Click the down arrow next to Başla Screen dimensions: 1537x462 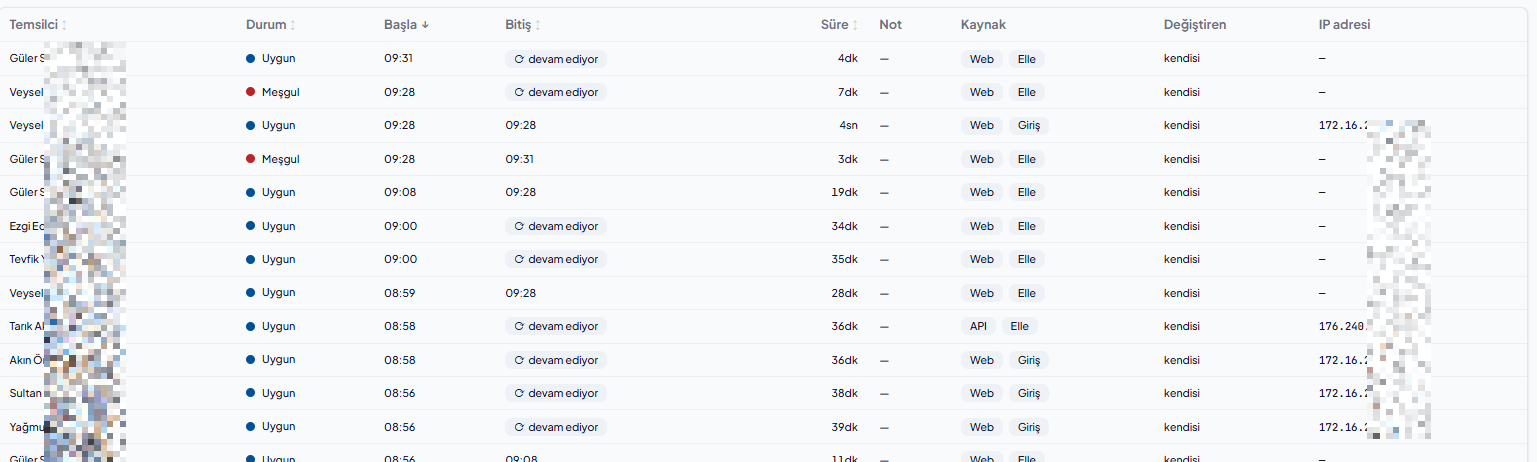(x=425, y=25)
